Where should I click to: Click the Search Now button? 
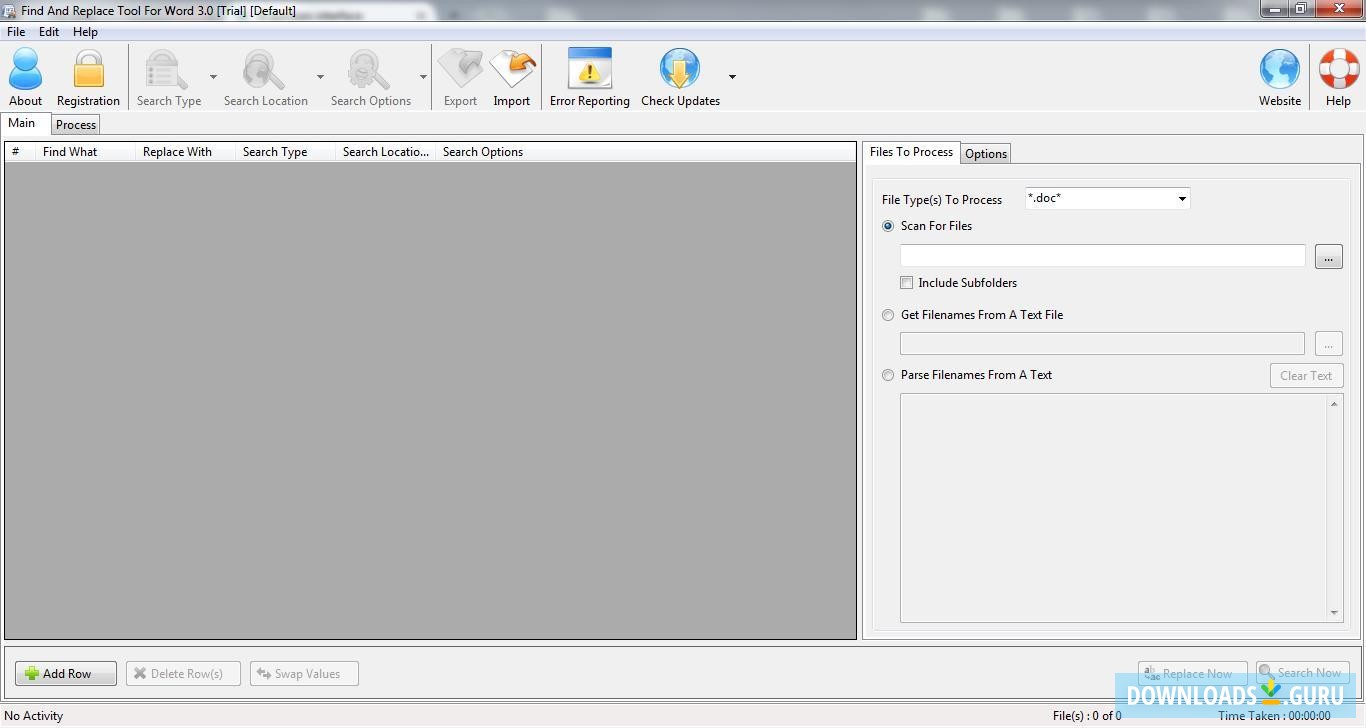(x=1303, y=673)
